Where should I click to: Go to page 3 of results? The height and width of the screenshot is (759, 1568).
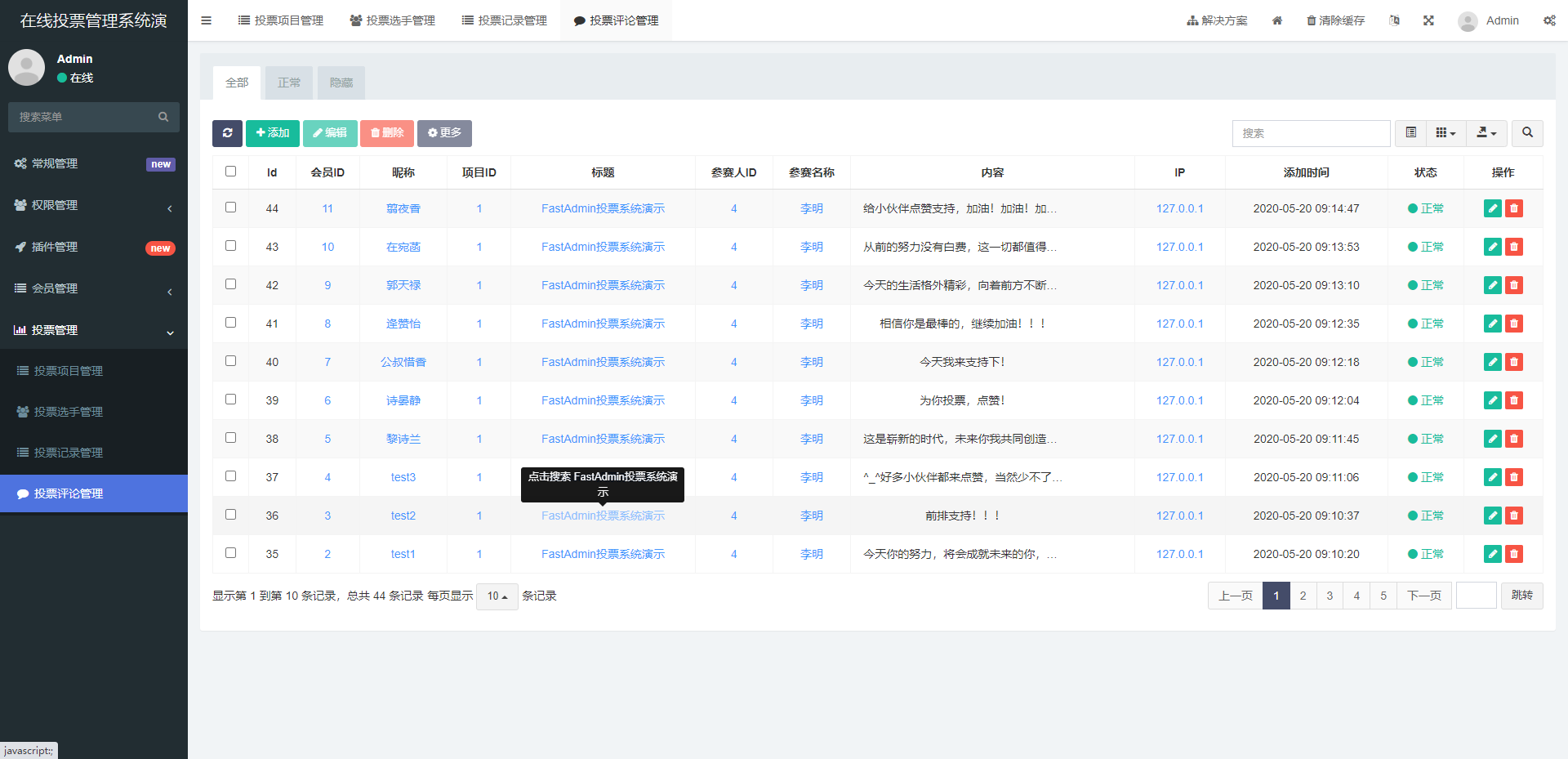[1330, 596]
